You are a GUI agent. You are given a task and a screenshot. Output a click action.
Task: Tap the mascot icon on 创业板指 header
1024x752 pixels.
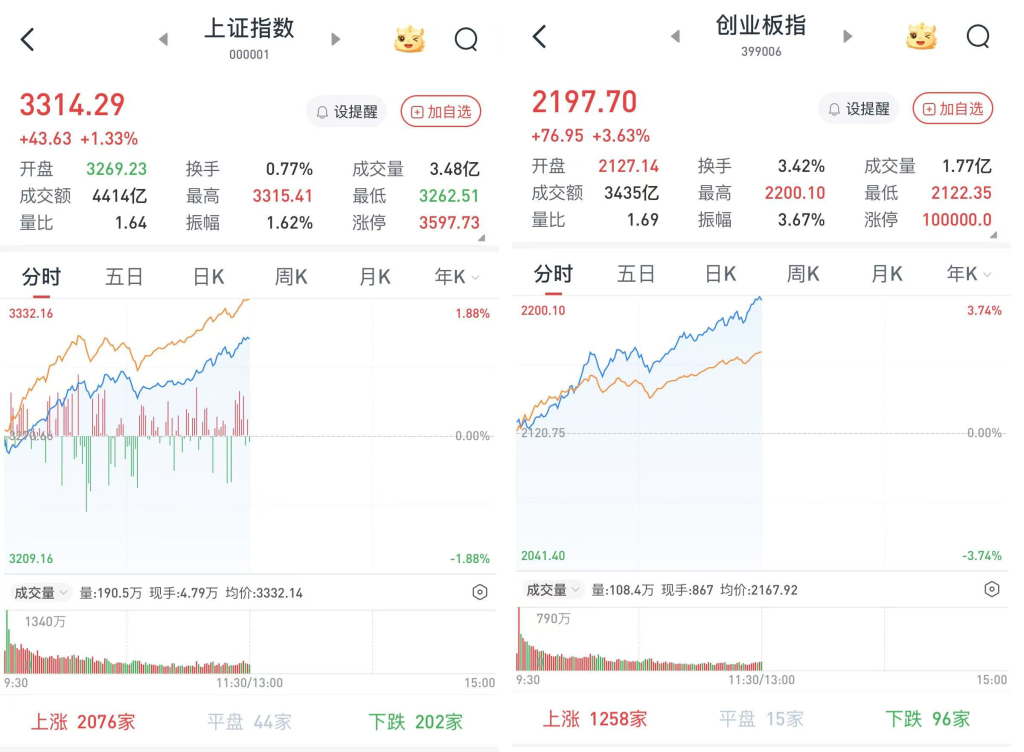coord(921,37)
